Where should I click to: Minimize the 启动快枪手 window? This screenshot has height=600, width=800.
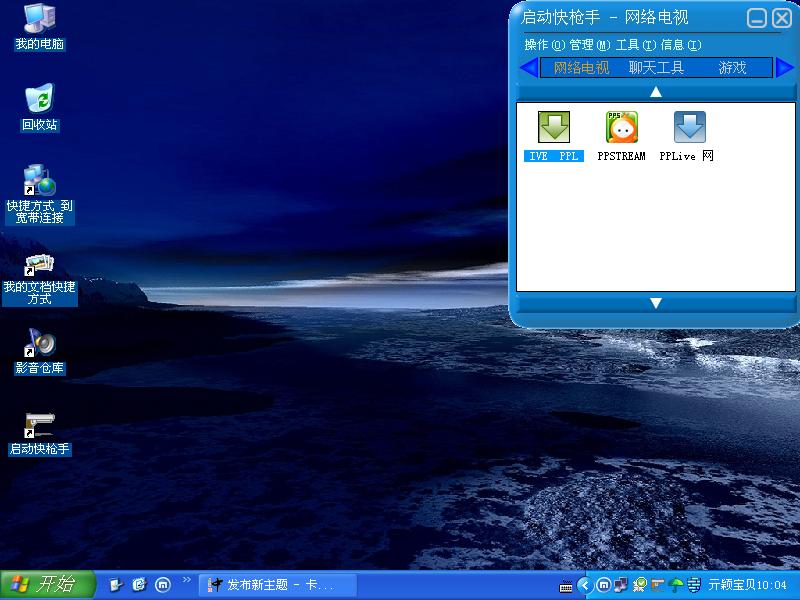click(x=757, y=18)
